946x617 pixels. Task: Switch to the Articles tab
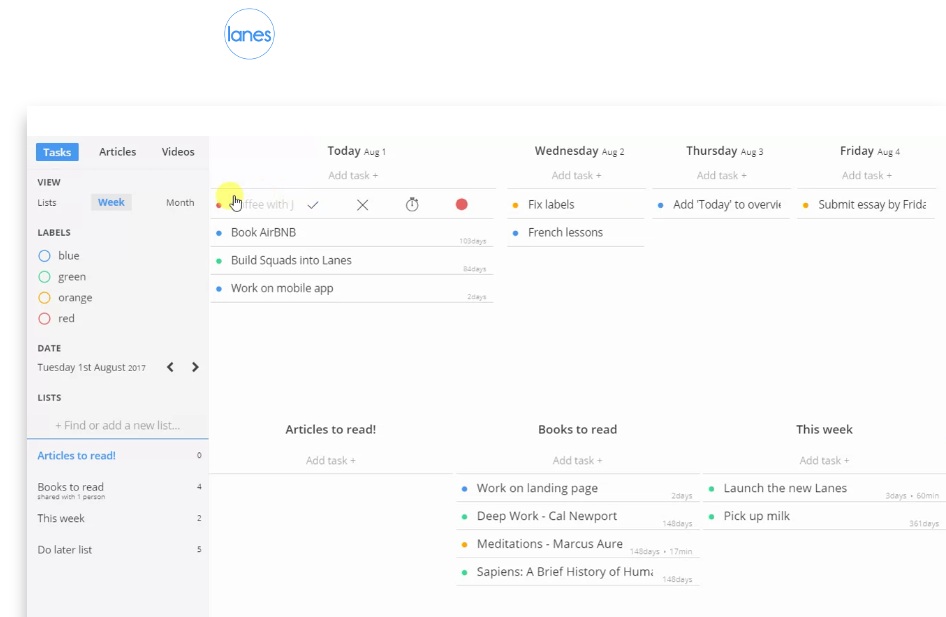tap(117, 152)
